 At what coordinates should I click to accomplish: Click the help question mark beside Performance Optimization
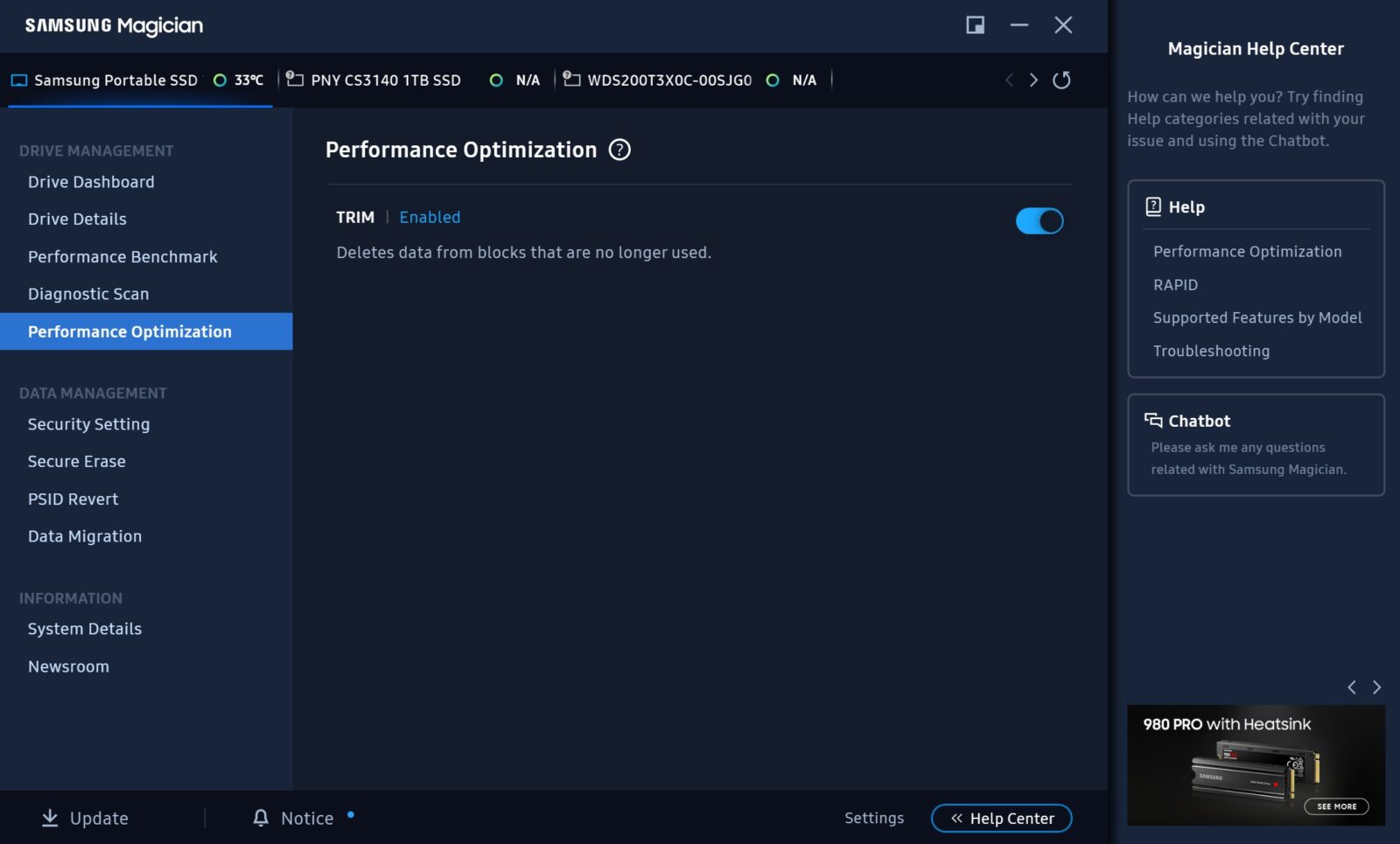click(x=619, y=150)
